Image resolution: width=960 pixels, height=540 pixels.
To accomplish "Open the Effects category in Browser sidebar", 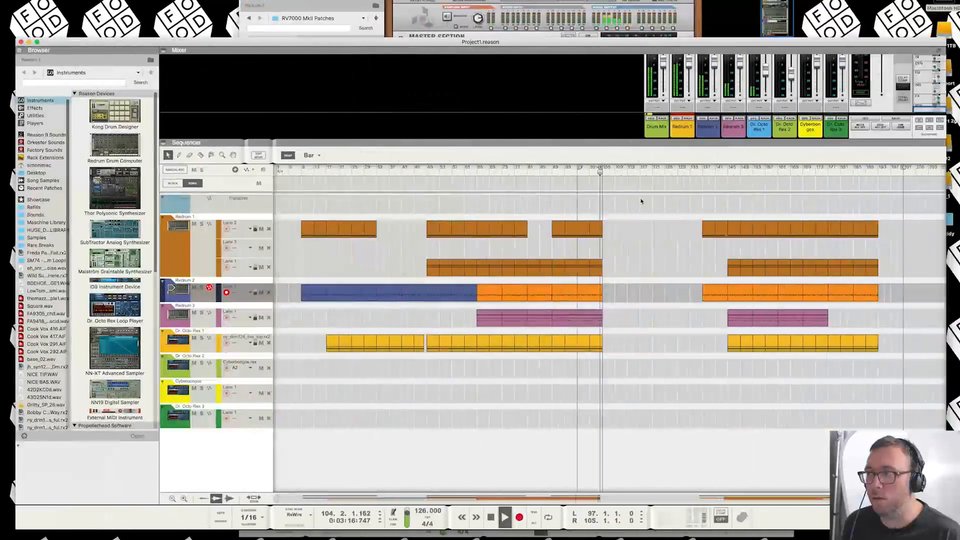I will (35, 108).
